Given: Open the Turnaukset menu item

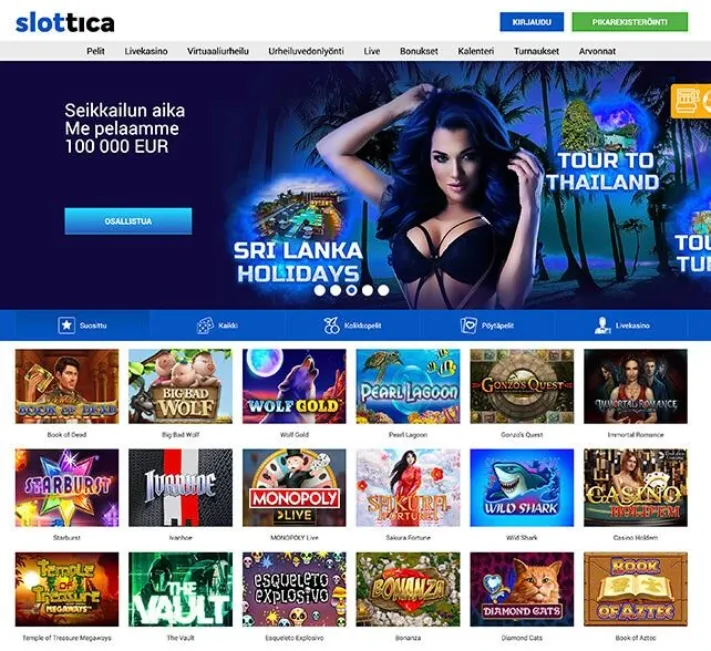Looking at the screenshot, I should [536, 51].
